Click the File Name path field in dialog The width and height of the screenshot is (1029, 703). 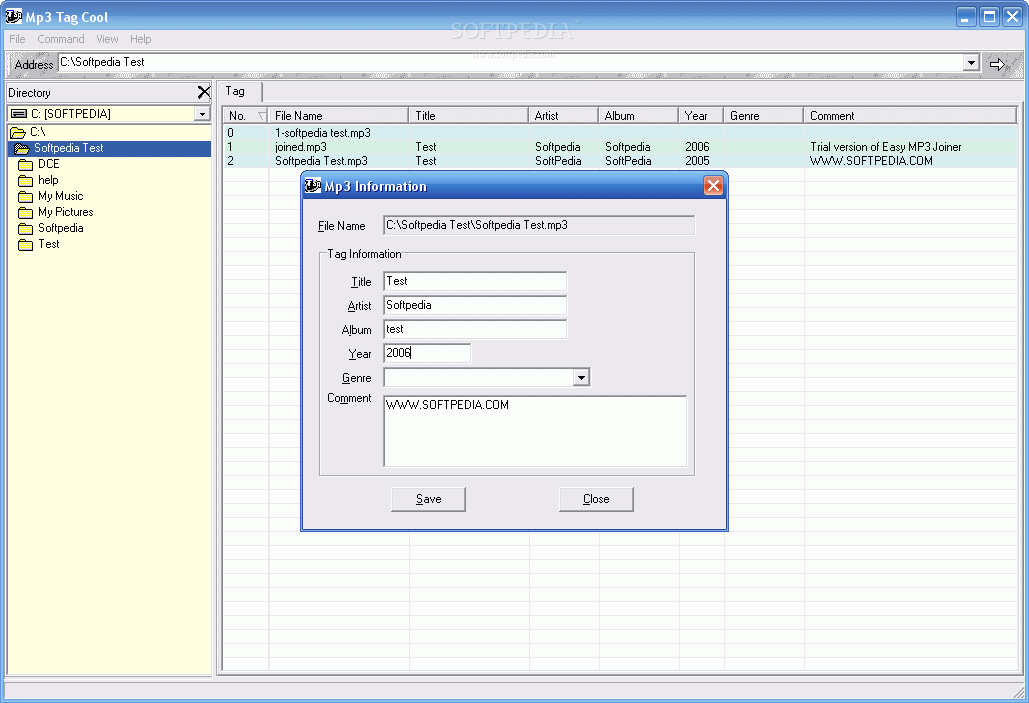(539, 225)
